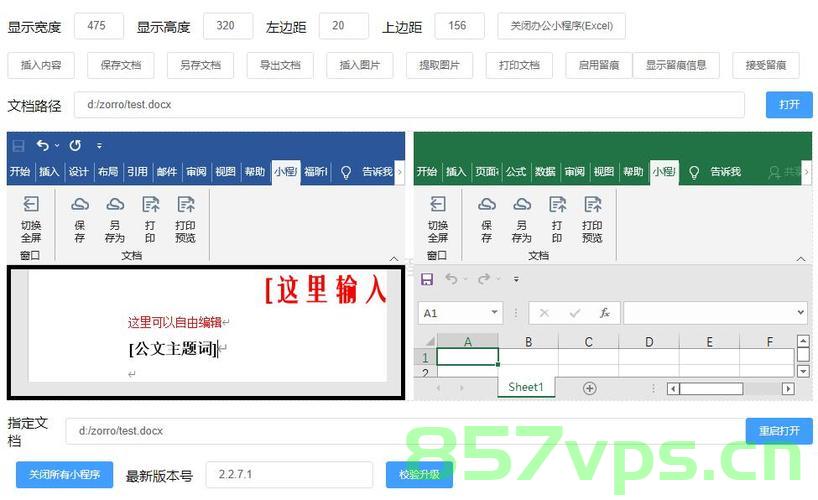Open the Excel 数据 tab
Image resolution: width=818 pixels, height=500 pixels.
click(x=545, y=172)
